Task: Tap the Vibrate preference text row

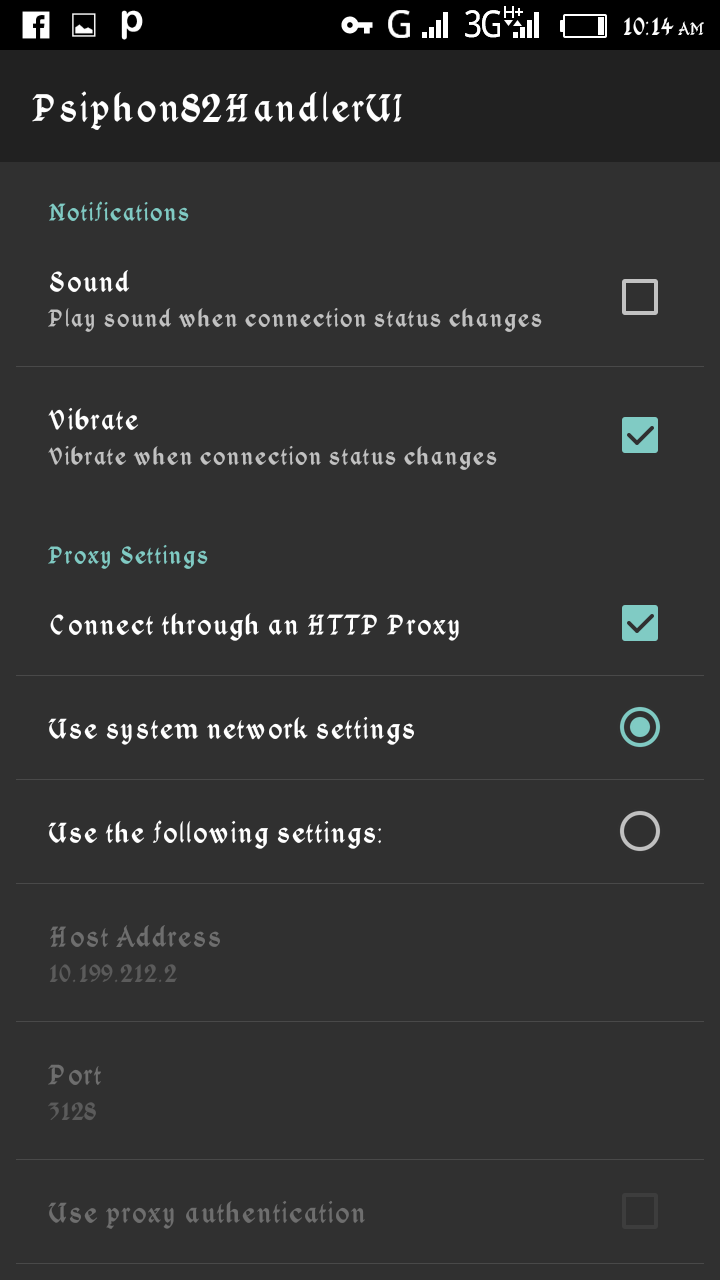Action: pyautogui.click(x=273, y=437)
